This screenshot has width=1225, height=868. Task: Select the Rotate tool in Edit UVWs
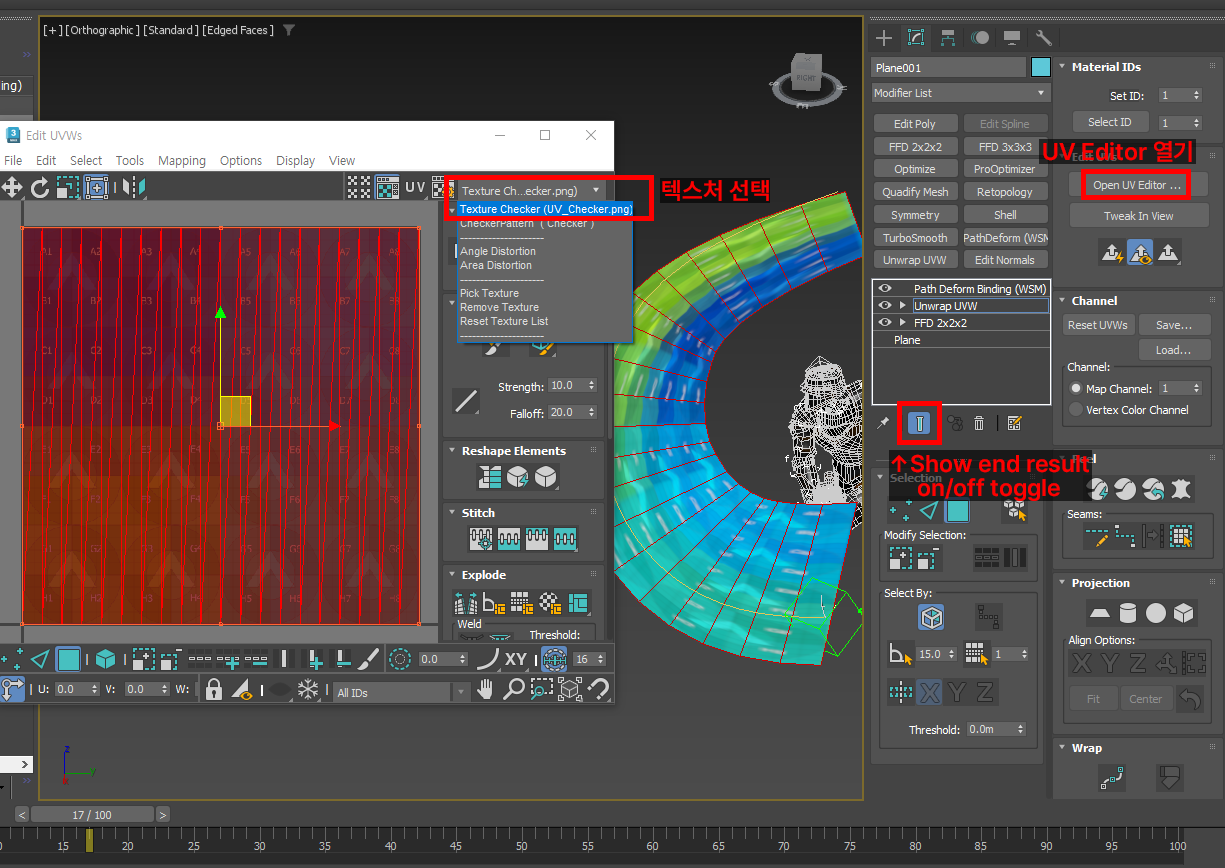40,187
